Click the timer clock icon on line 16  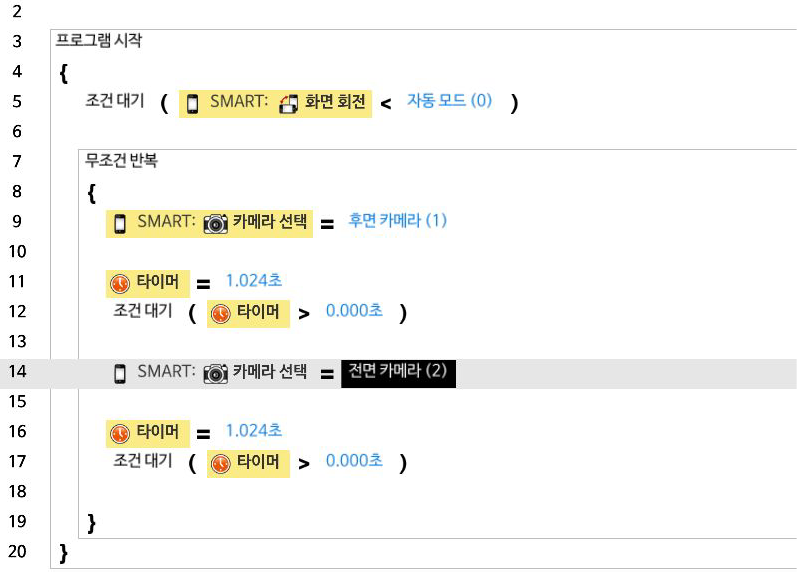point(120,433)
